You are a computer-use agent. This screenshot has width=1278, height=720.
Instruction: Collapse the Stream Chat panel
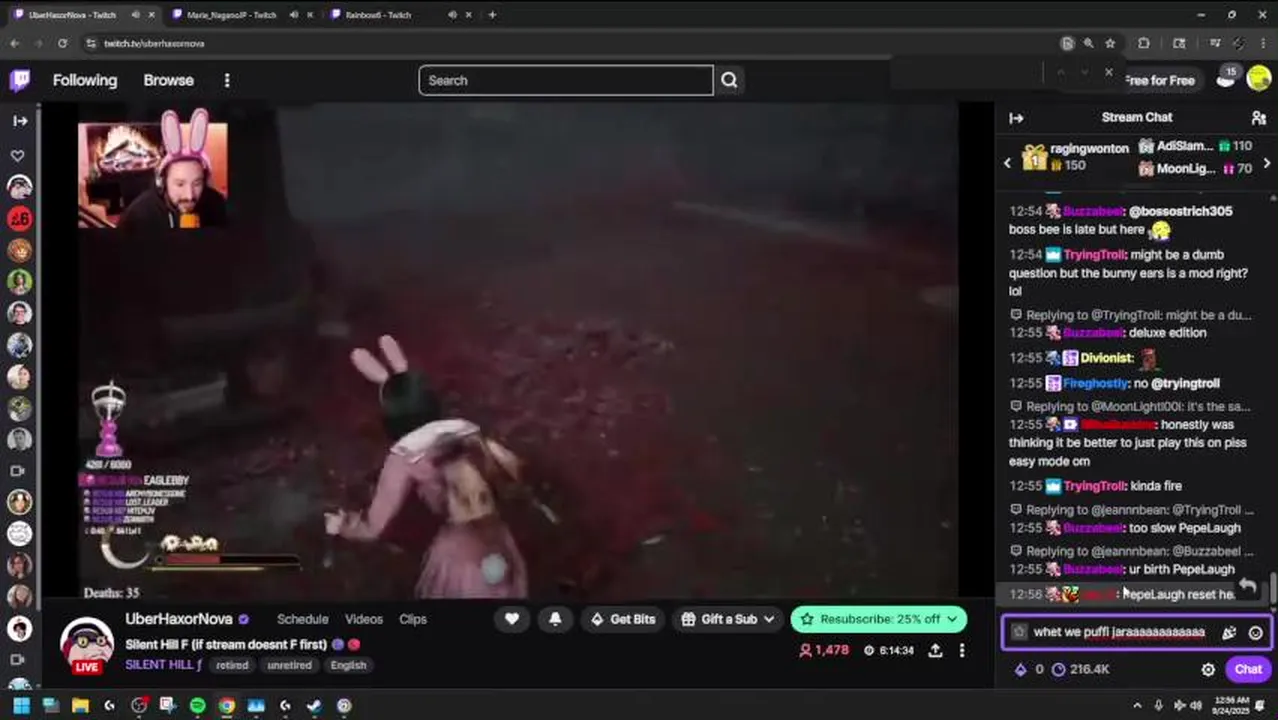point(1016,118)
